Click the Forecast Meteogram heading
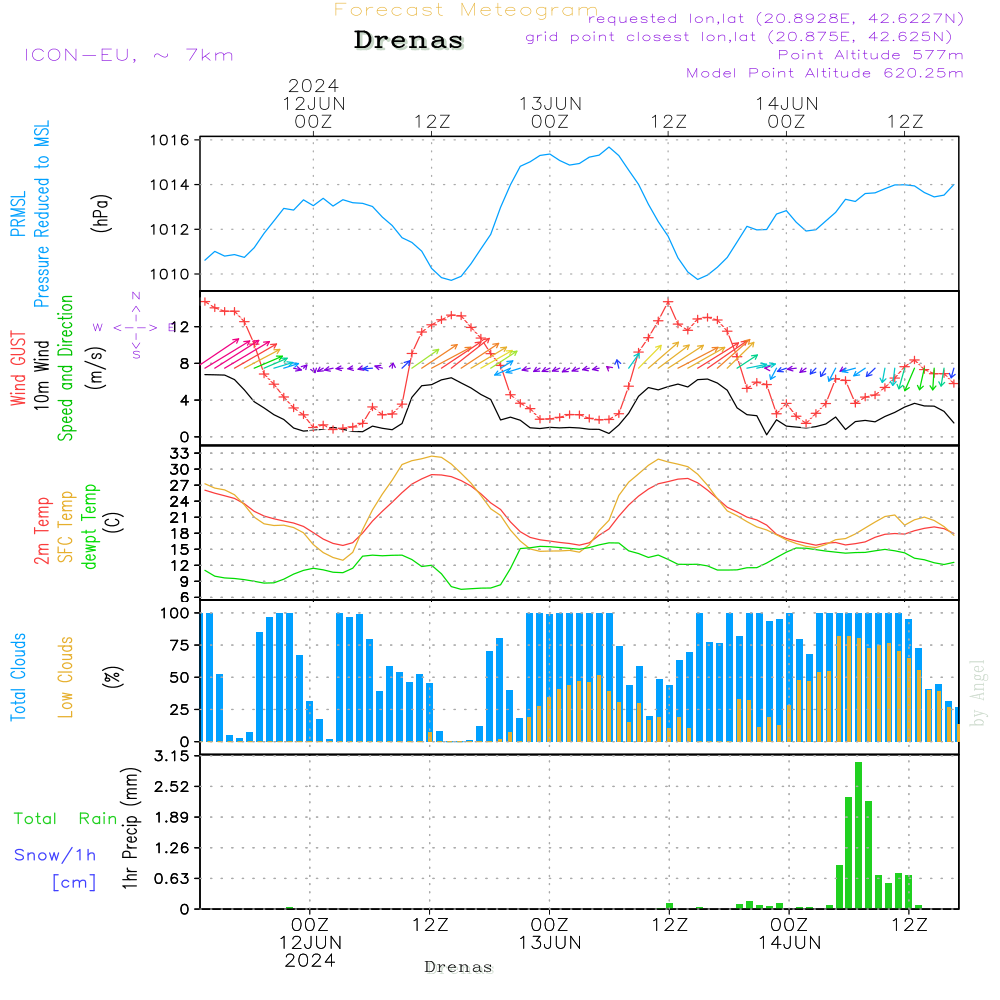This screenshot has height=1000, width=1000. pyautogui.click(x=466, y=10)
